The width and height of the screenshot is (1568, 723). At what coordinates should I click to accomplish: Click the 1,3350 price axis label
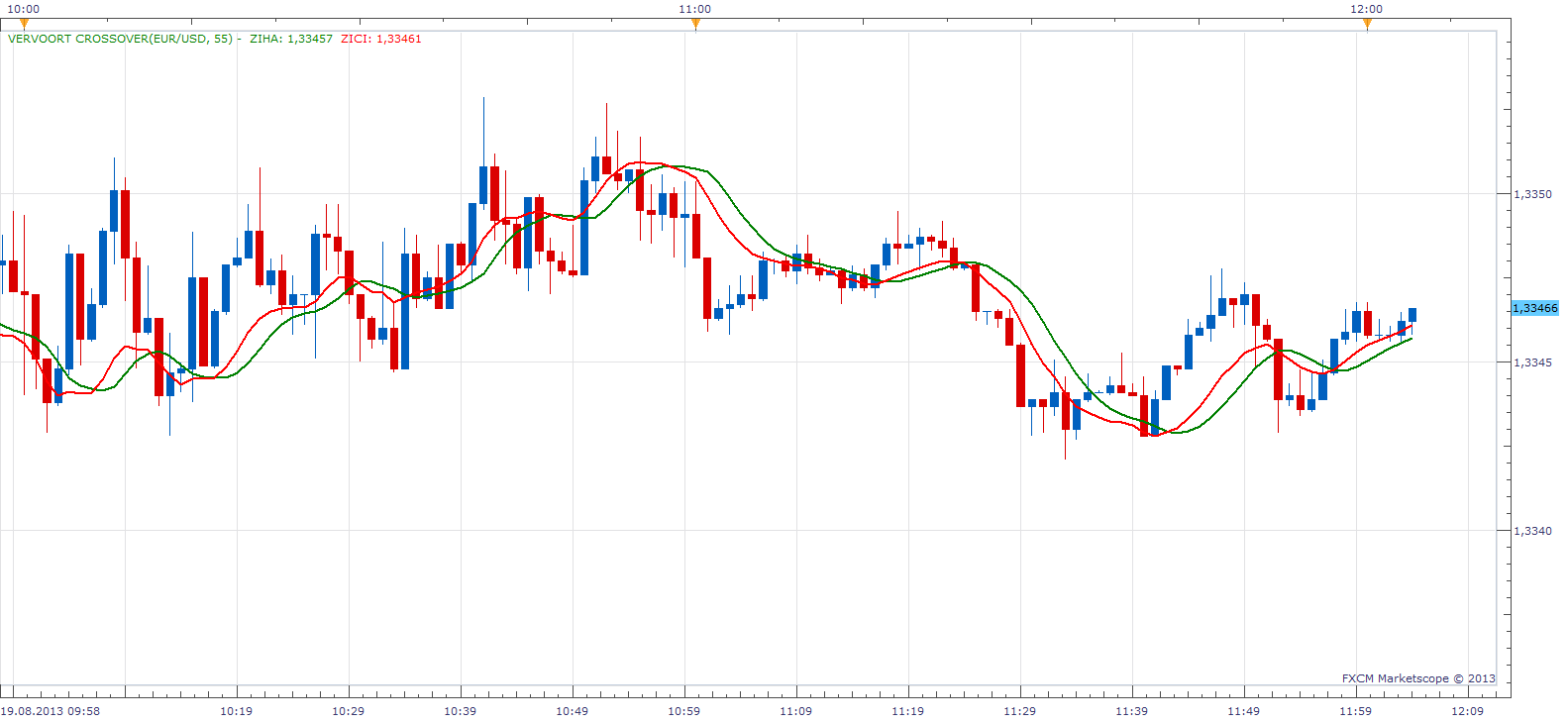pyautogui.click(x=1532, y=194)
